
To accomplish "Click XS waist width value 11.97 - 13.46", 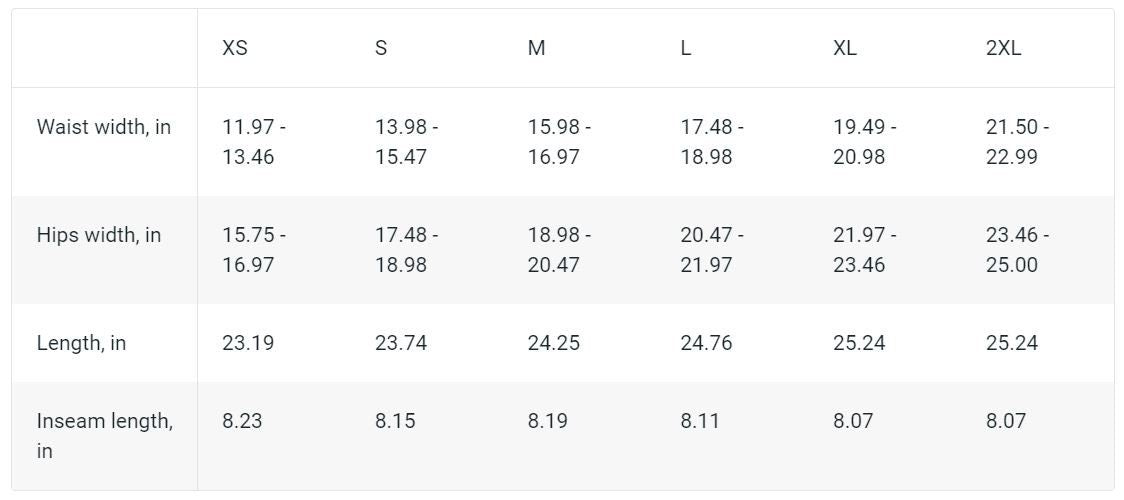I will (254, 142).
